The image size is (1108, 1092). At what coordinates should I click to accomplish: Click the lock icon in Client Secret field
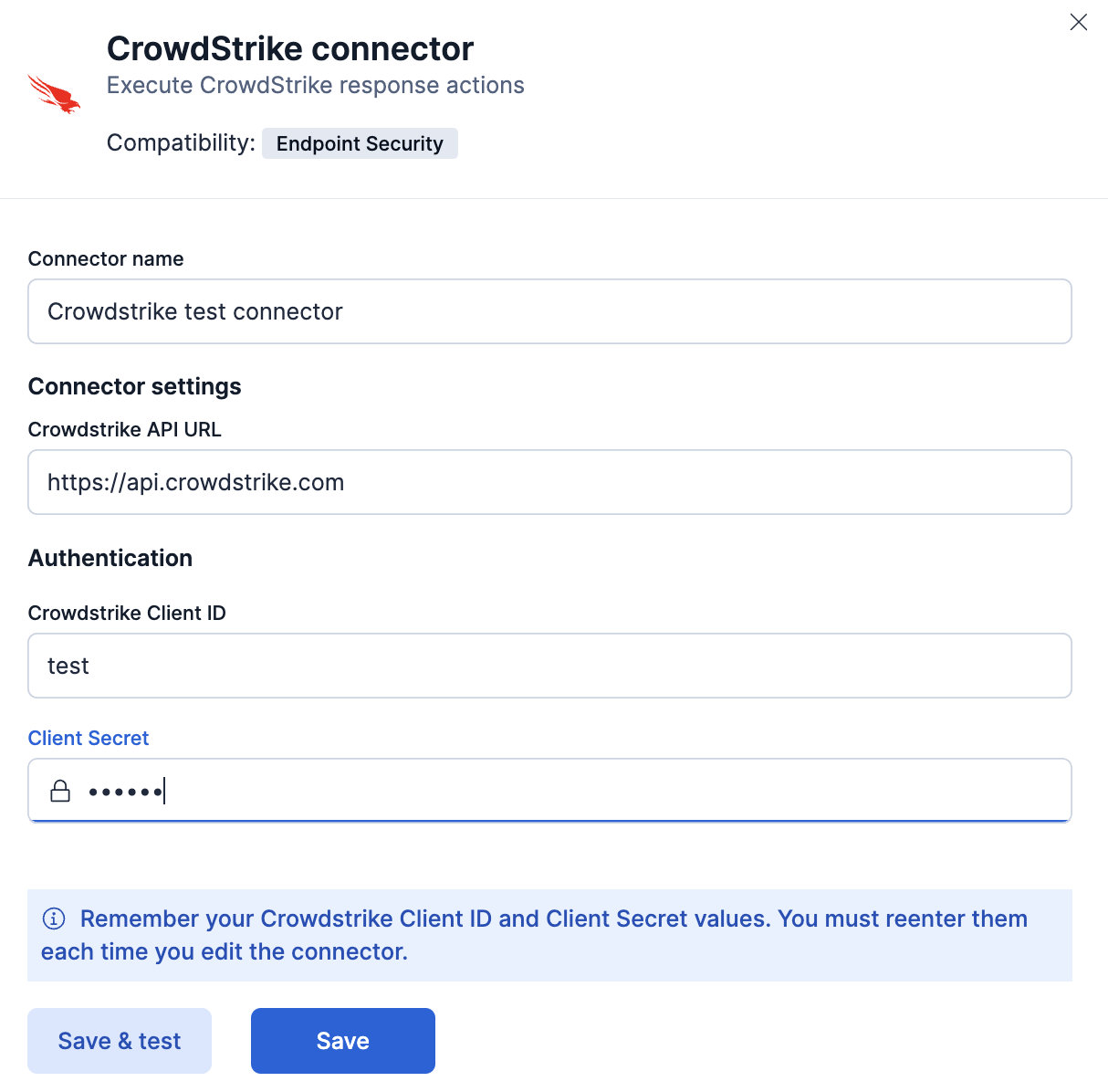pos(60,790)
